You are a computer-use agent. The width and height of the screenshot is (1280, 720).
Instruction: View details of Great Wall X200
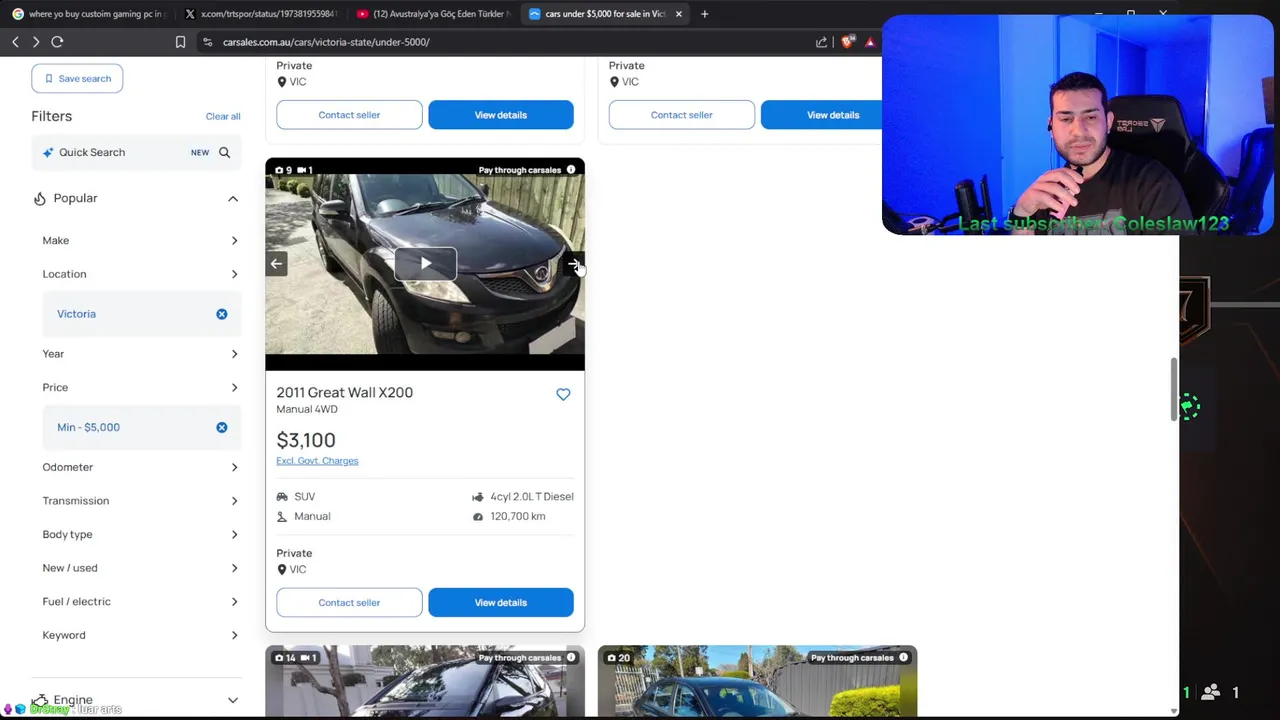tap(501, 603)
